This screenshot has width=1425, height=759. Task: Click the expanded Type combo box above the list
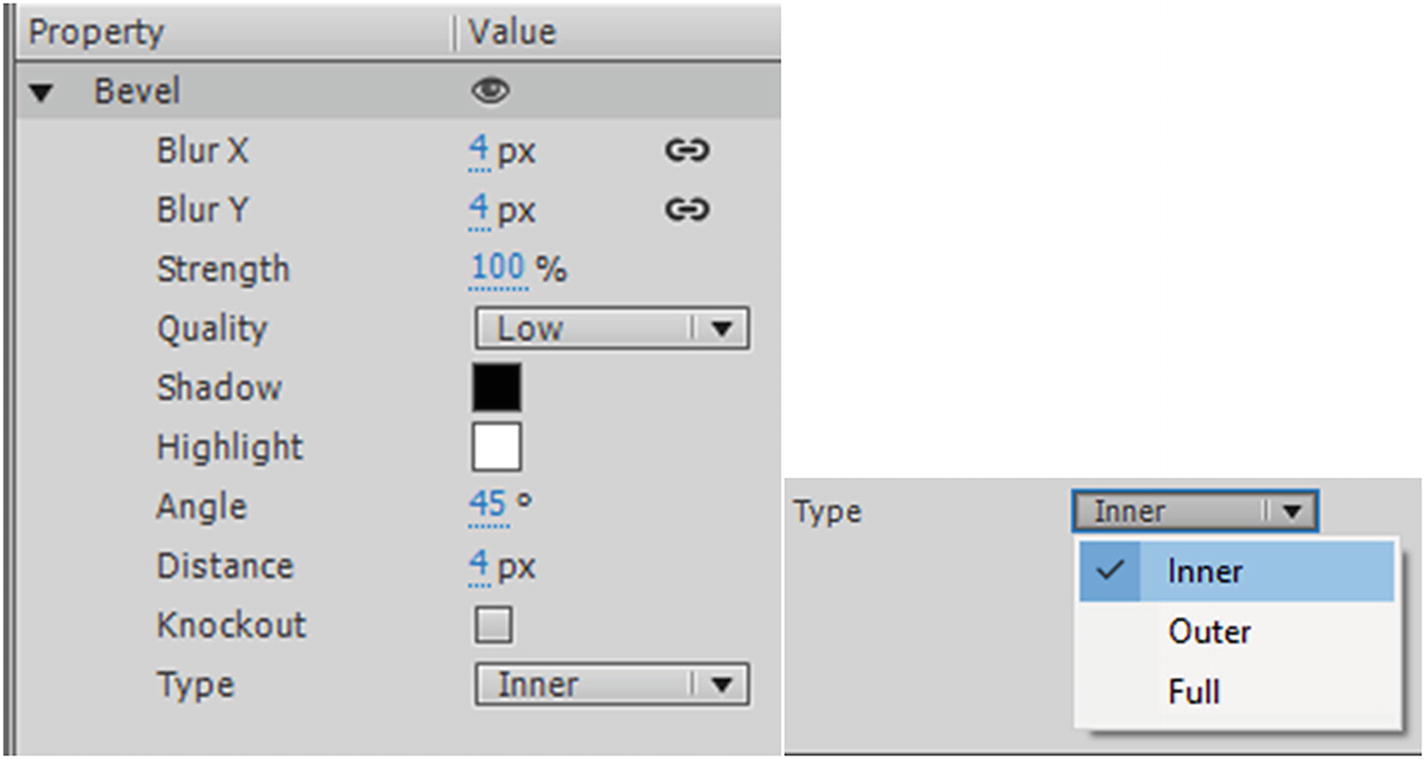[1195, 512]
